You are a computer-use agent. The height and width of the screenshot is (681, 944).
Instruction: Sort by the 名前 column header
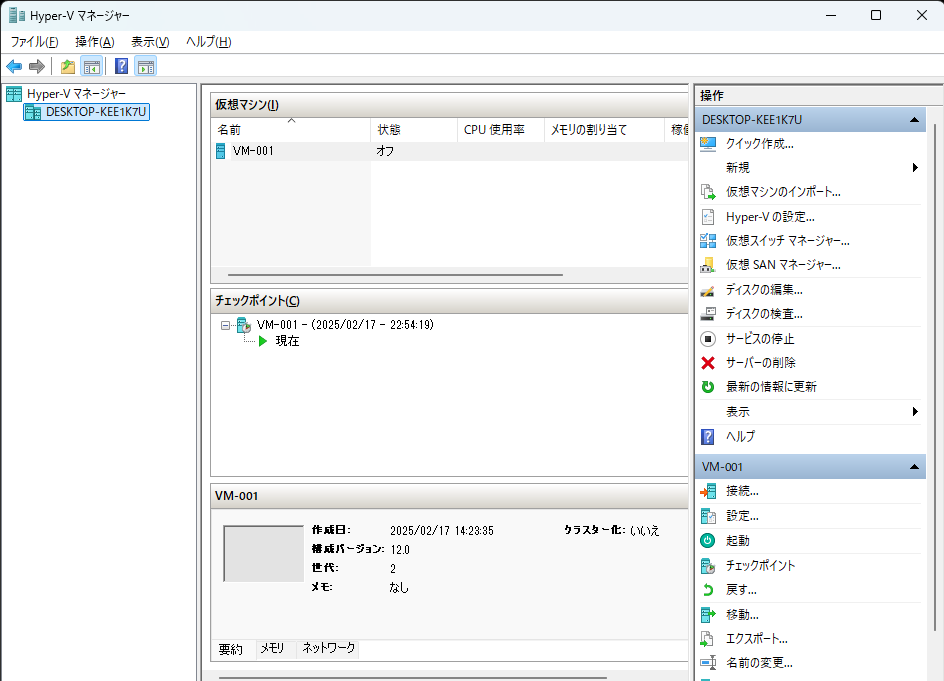coord(291,130)
